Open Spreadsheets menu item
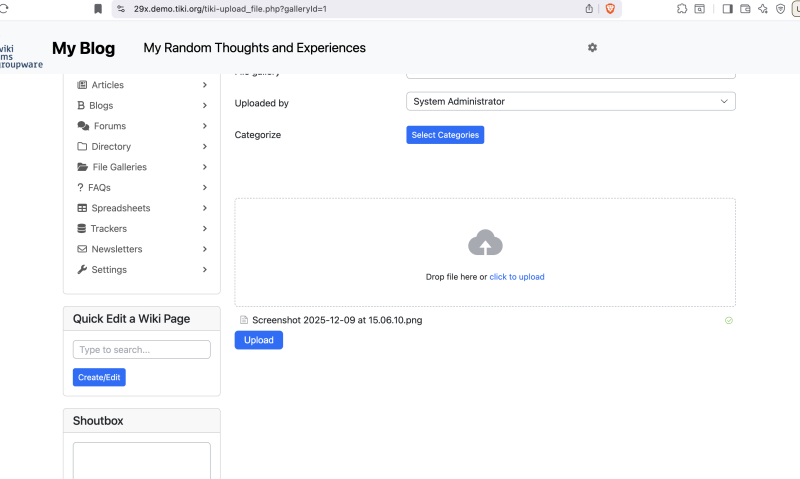Image resolution: width=800 pixels, height=479 pixels. coord(121,208)
